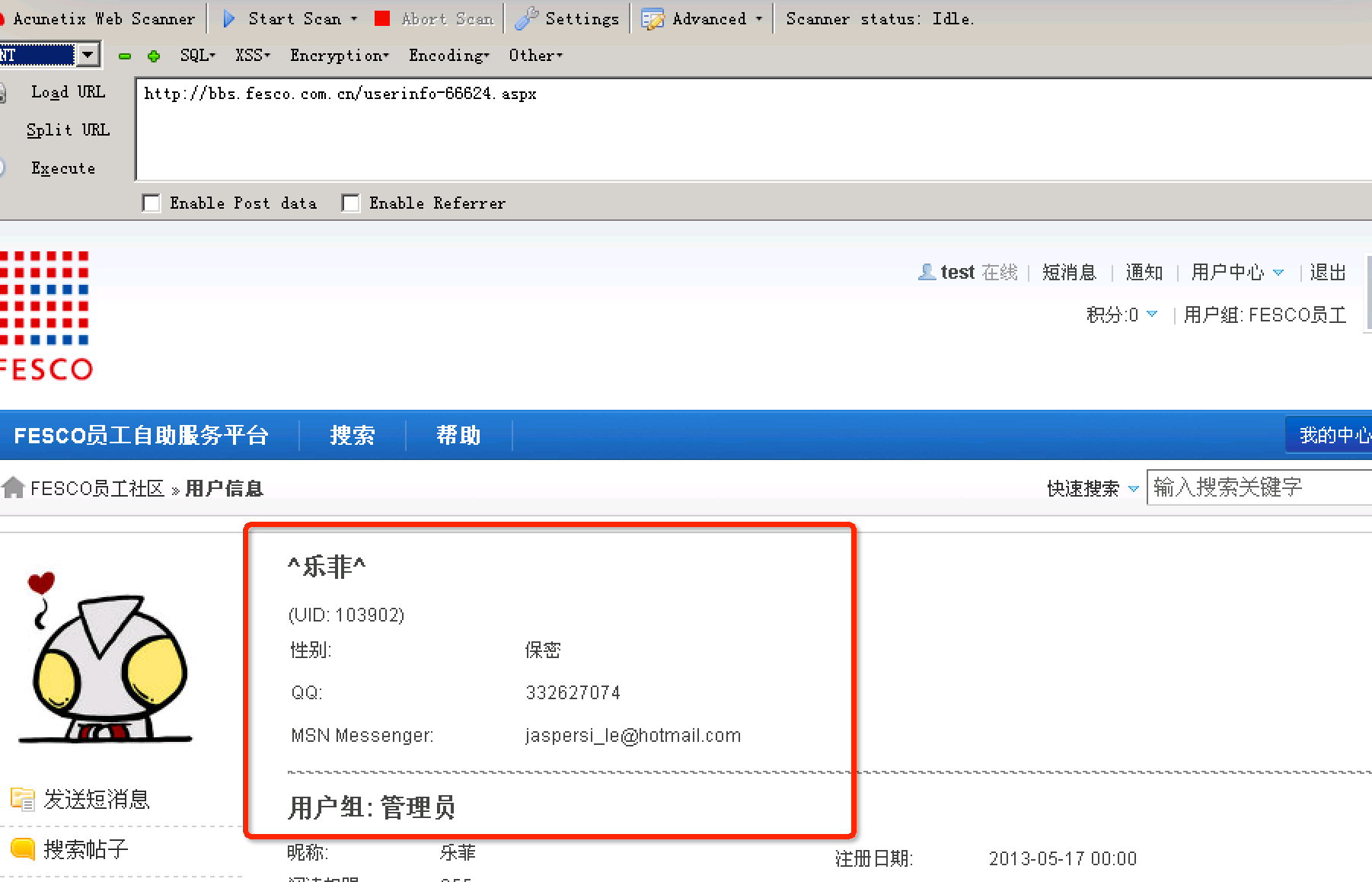This screenshot has width=1372, height=882.
Task: Open the Other menu
Action: click(536, 56)
